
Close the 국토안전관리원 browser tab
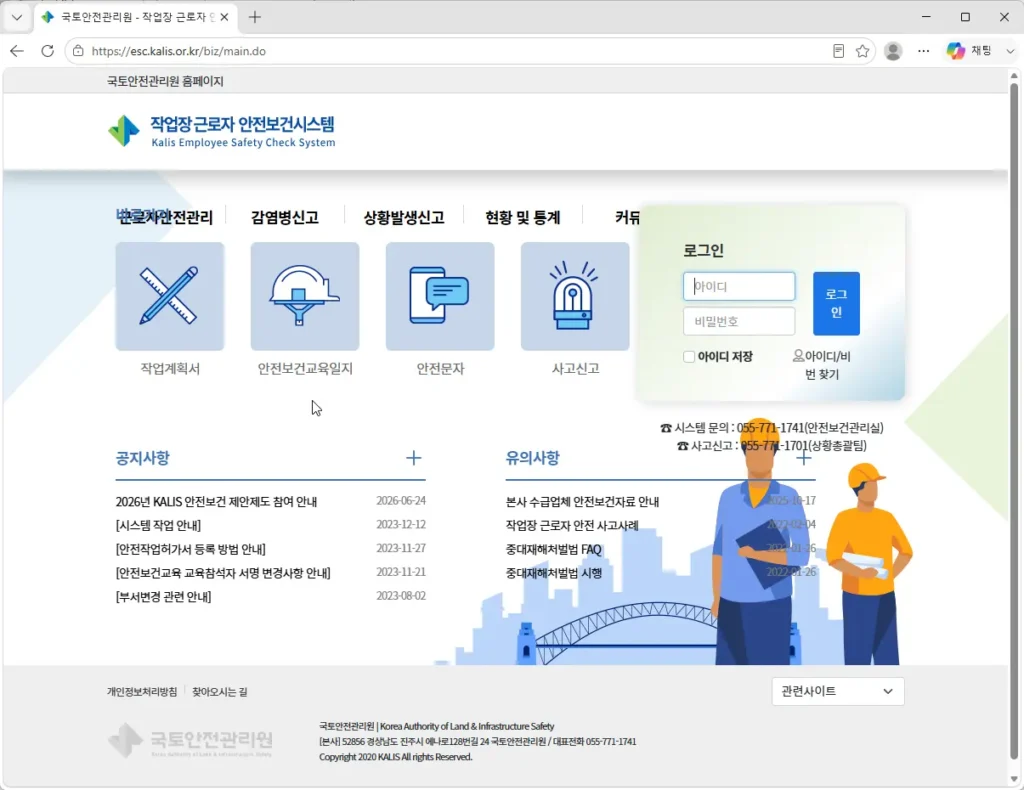pos(224,18)
